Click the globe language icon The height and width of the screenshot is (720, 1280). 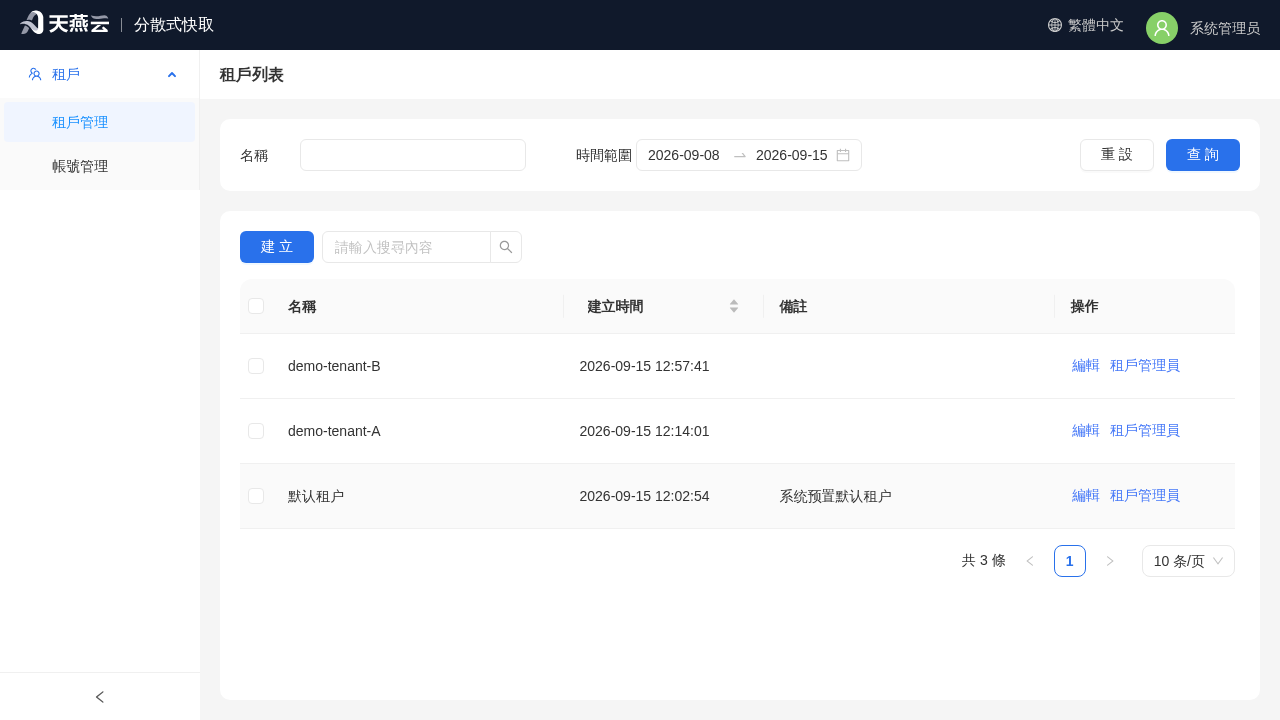tap(1055, 25)
